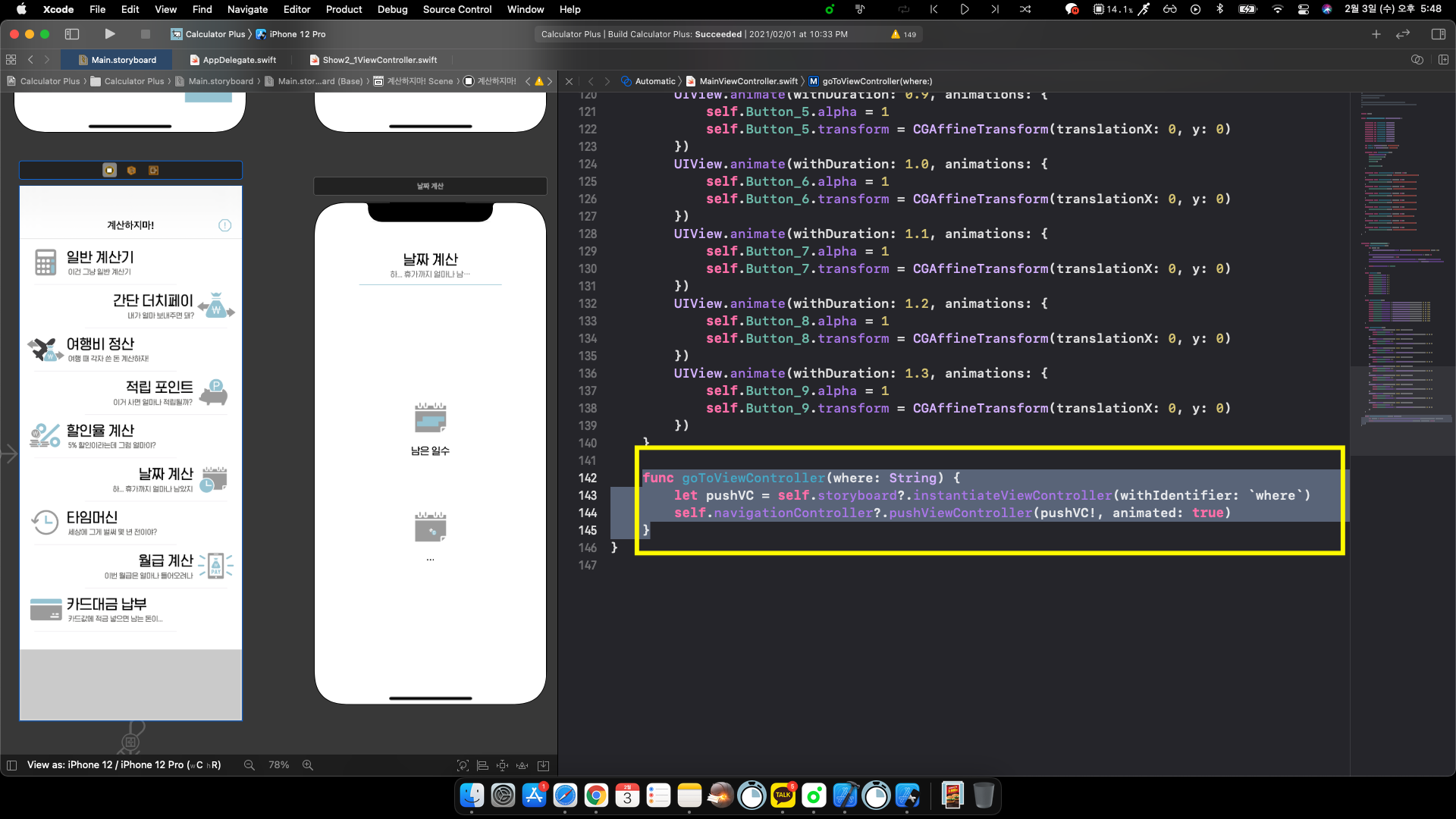This screenshot has width=1456, height=819.
Task: Open the Automatic editor mode dropdown
Action: (654, 81)
